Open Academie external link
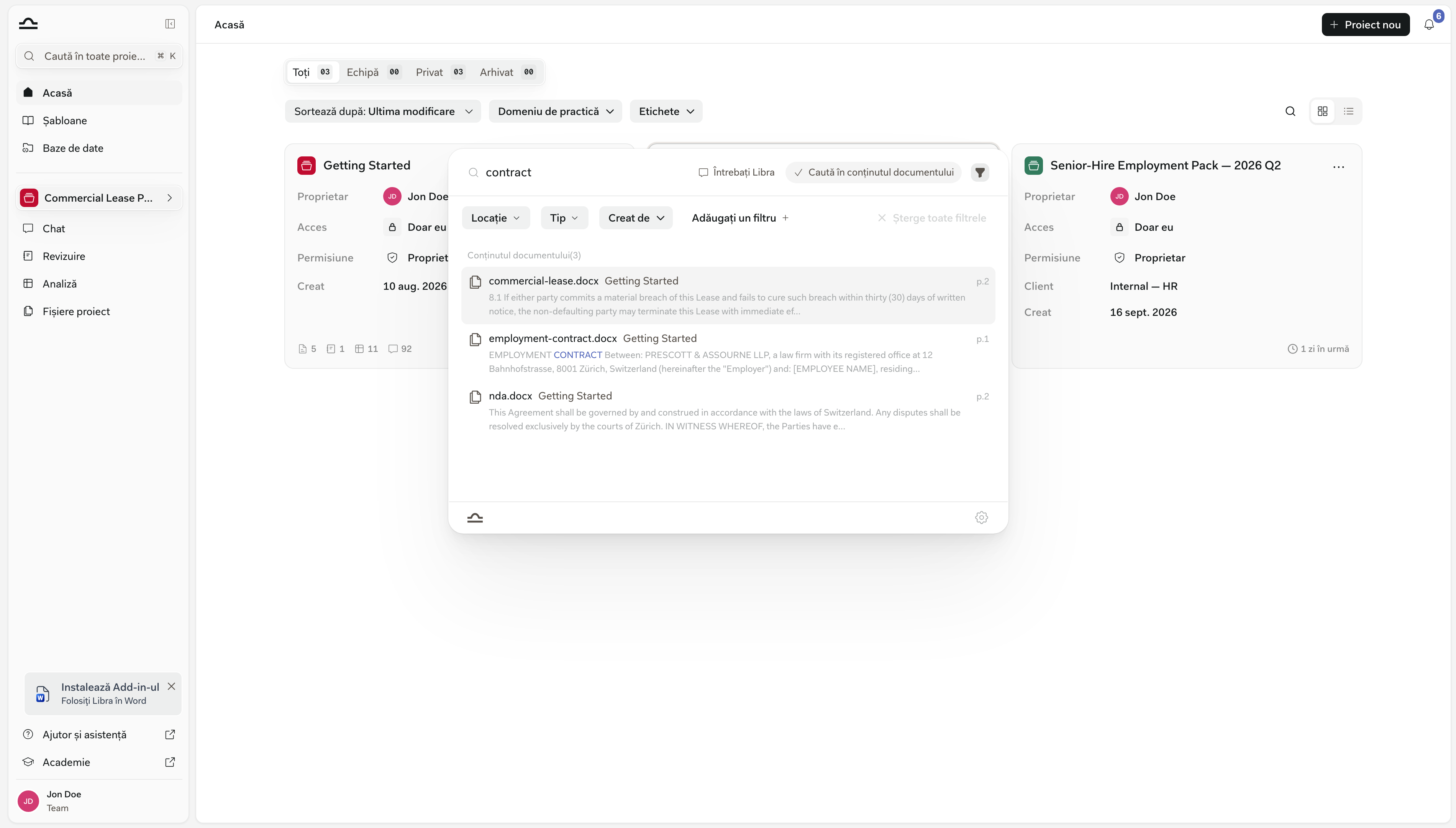This screenshot has height=828, width=1456. click(170, 762)
